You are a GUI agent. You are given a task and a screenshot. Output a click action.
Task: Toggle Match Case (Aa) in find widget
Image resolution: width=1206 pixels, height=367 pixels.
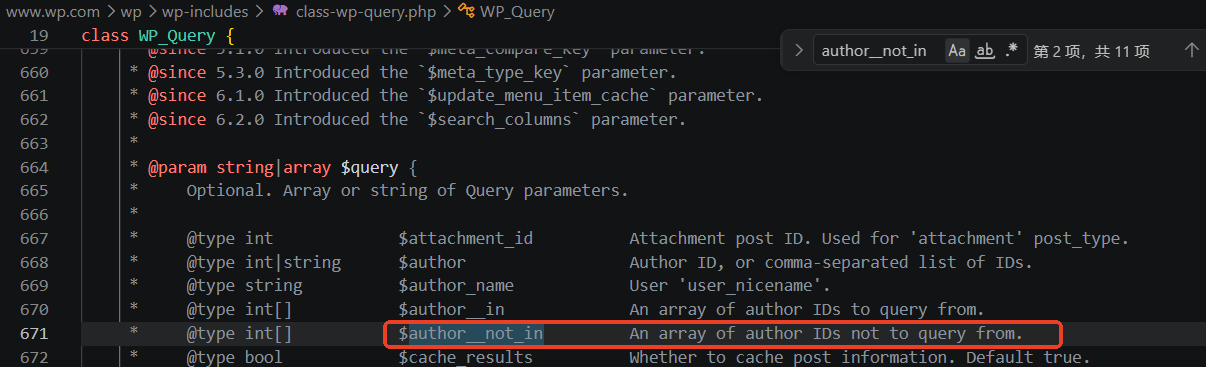coord(957,50)
